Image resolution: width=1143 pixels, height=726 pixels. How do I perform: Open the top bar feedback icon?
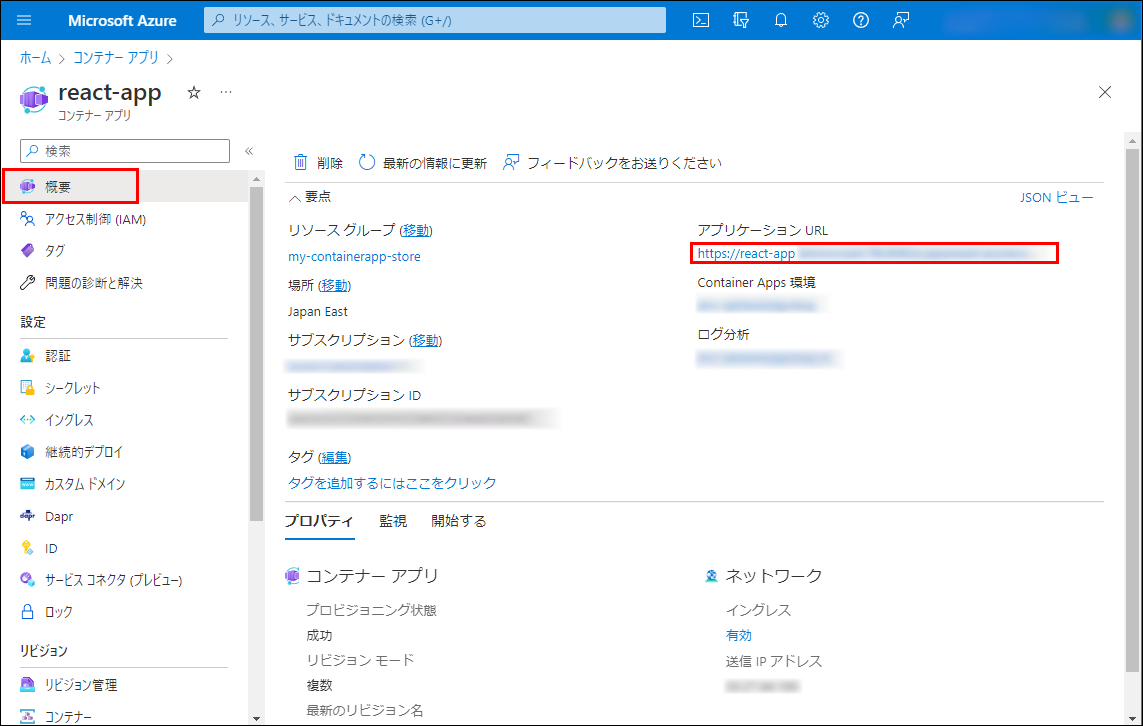point(901,20)
